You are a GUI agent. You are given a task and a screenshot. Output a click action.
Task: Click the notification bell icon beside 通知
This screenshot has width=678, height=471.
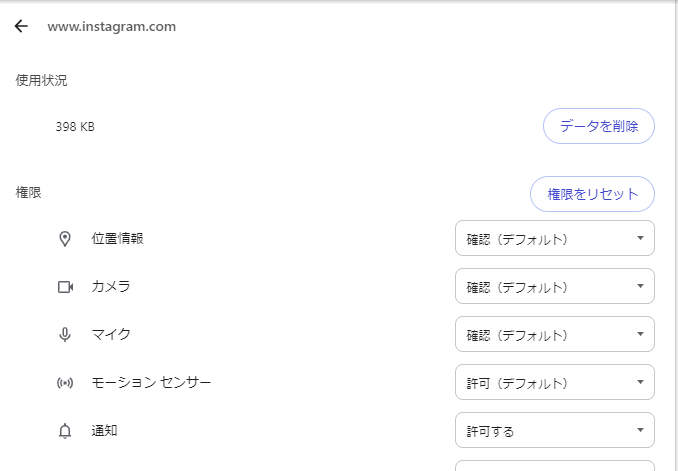click(x=65, y=431)
